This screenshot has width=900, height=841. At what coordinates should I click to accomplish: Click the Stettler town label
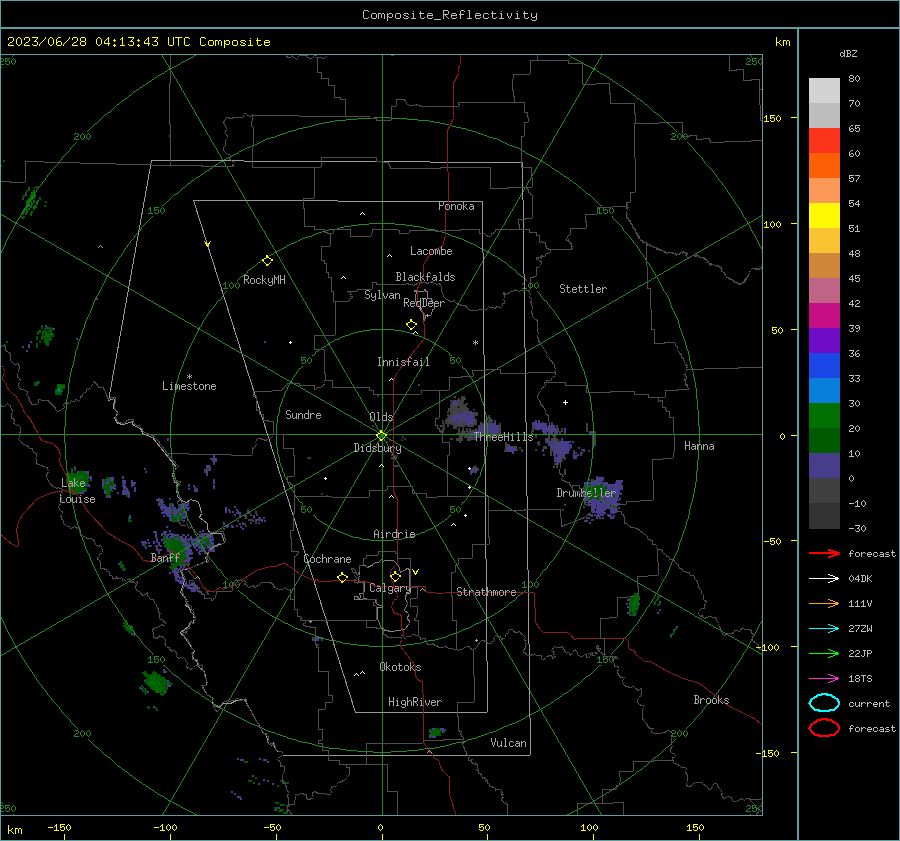(583, 289)
